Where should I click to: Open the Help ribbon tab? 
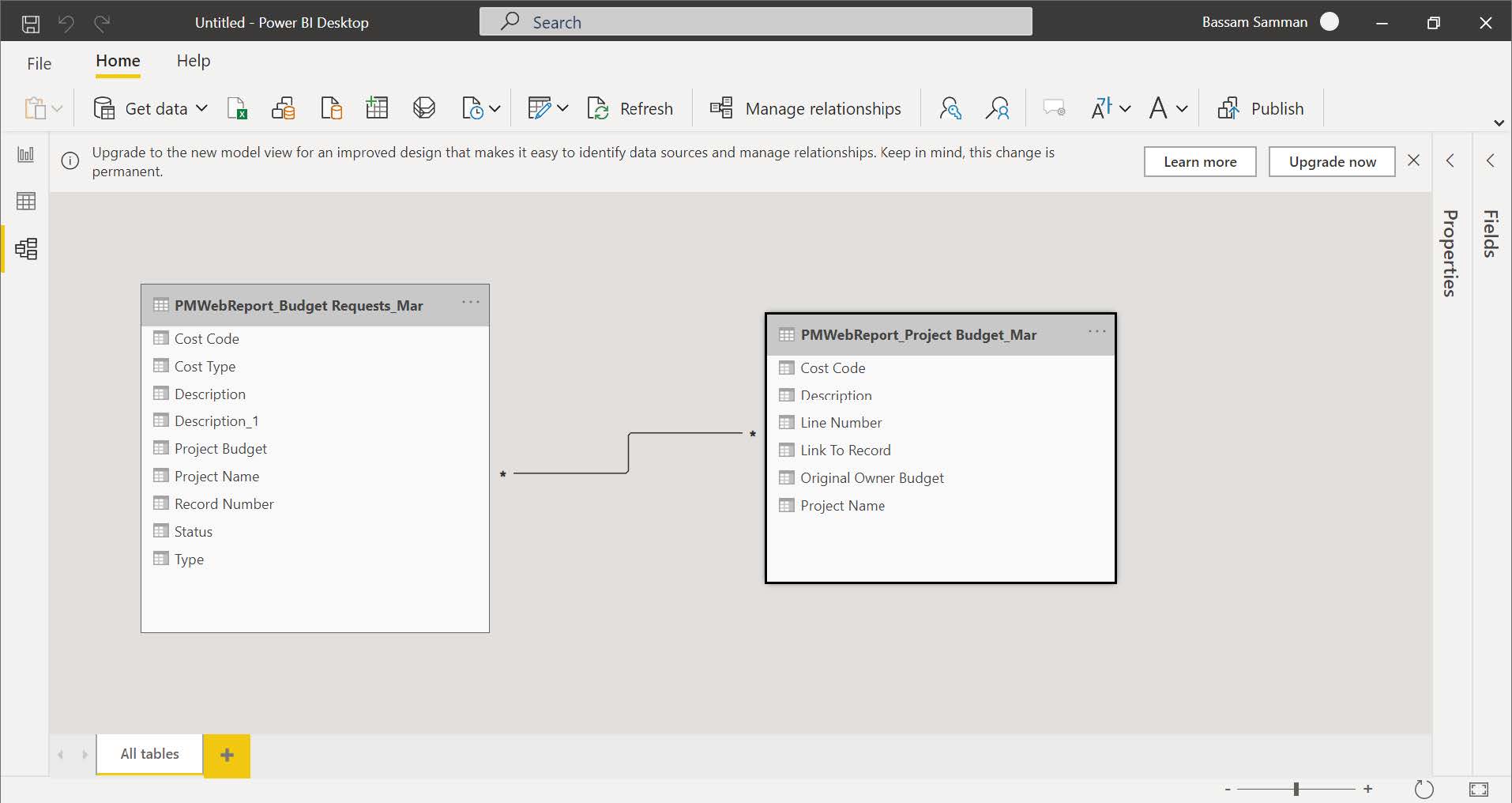[x=194, y=61]
